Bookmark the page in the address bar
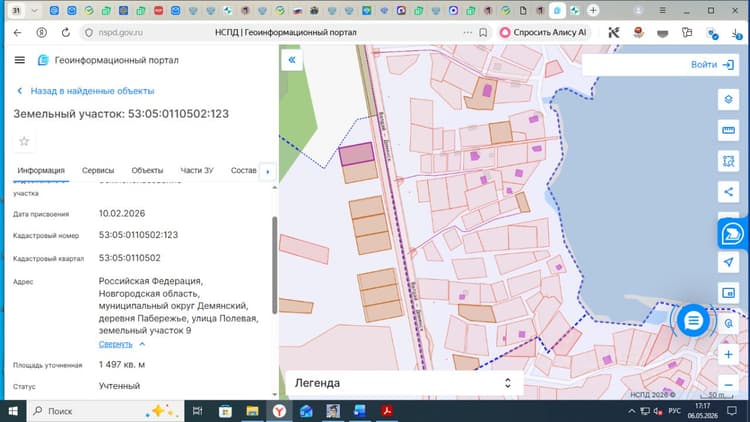The height and width of the screenshot is (422, 750). click(483, 33)
